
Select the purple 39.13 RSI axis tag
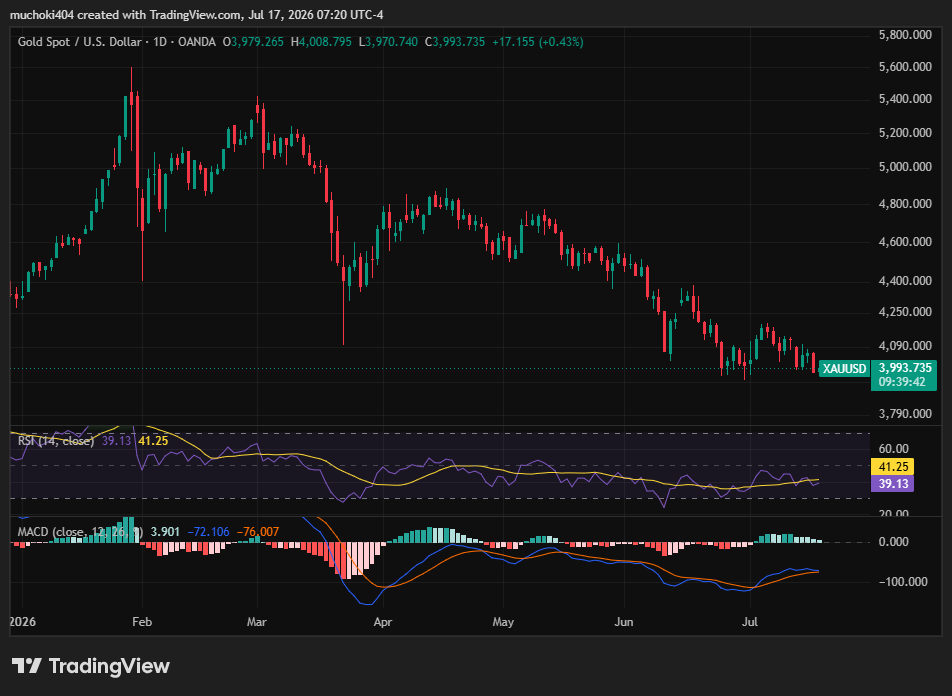(892, 483)
